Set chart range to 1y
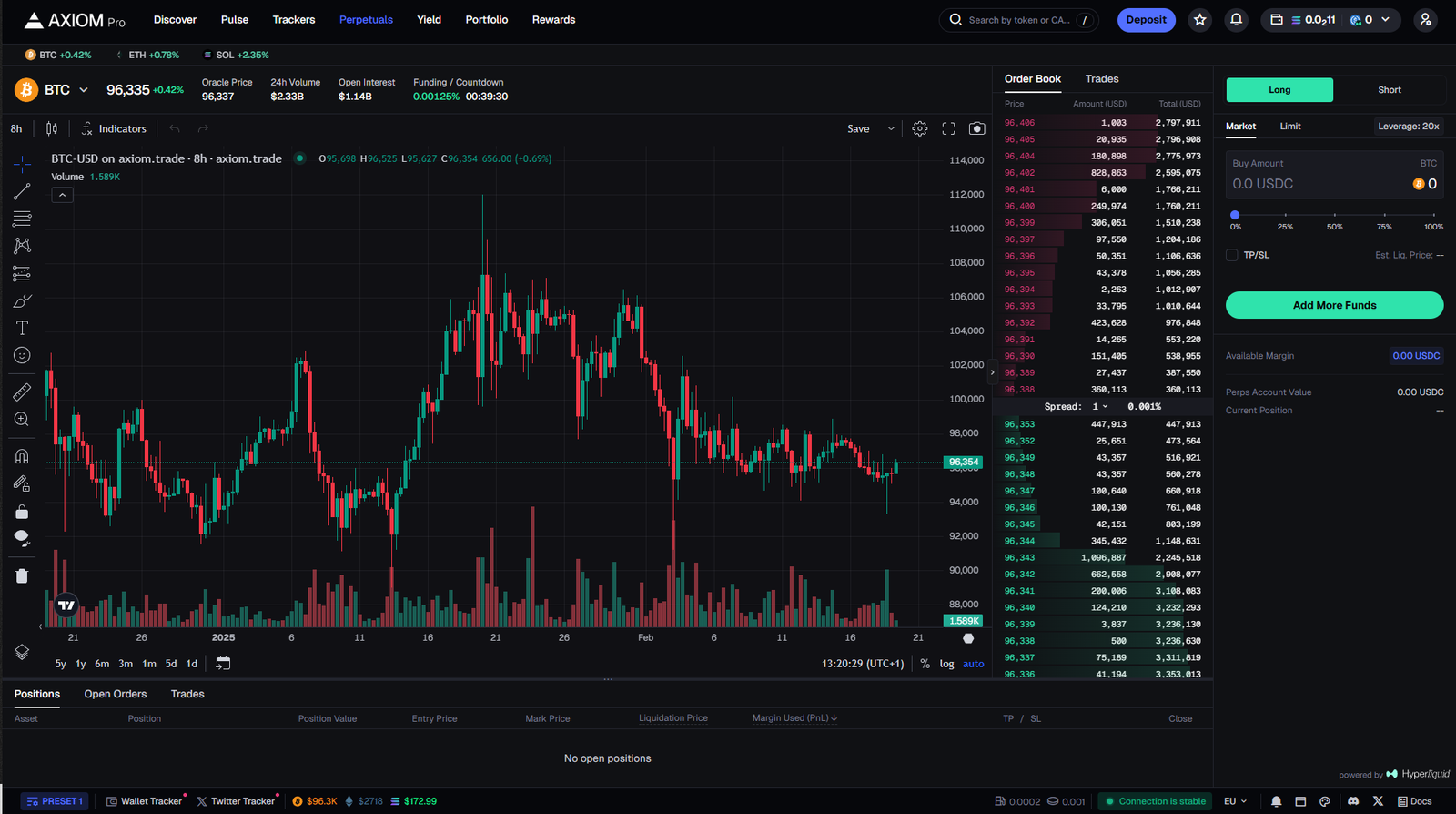Screen dimensions: 1456x814 coord(81,664)
